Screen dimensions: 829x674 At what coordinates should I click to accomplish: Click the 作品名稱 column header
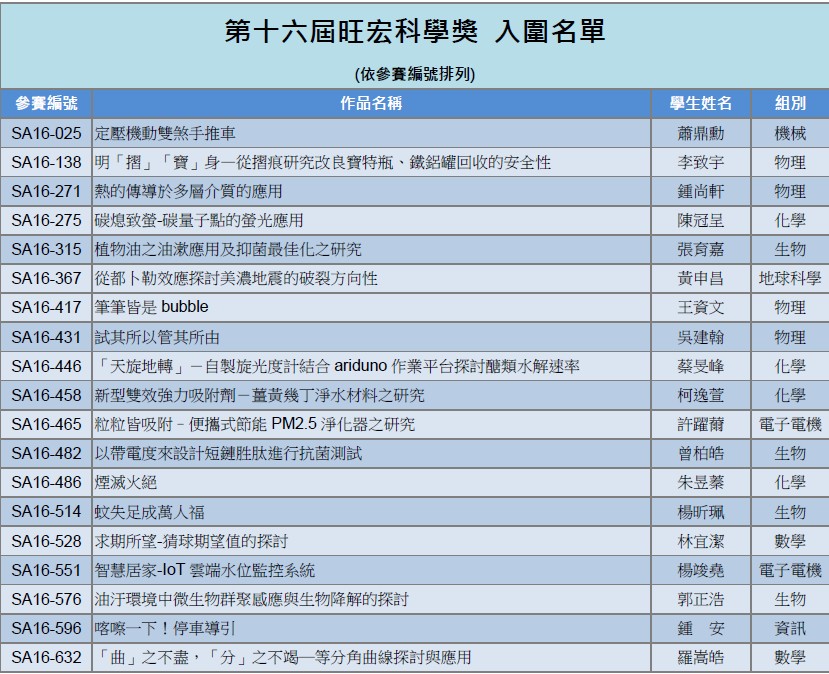371,103
